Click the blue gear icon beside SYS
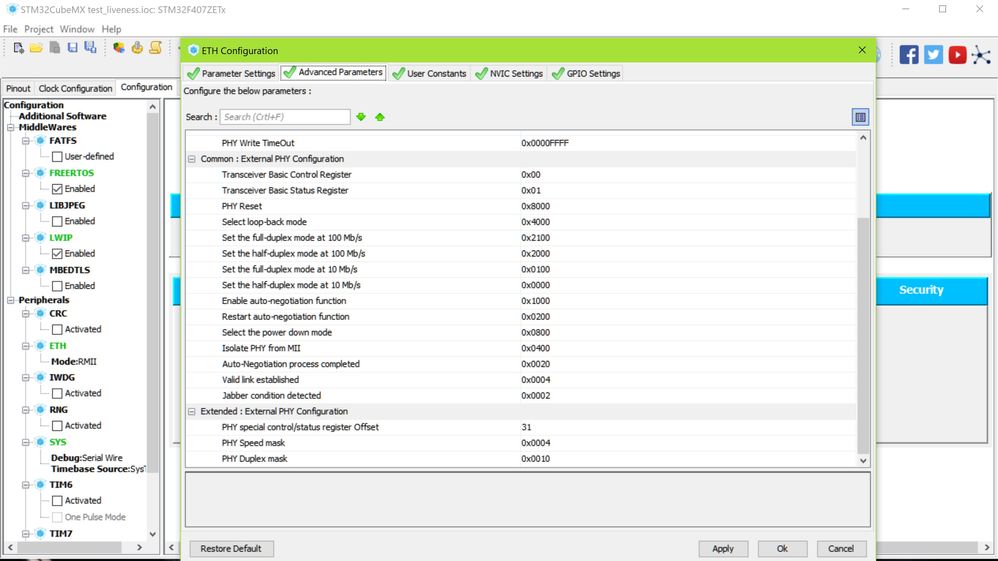The width and height of the screenshot is (998, 561). point(40,442)
